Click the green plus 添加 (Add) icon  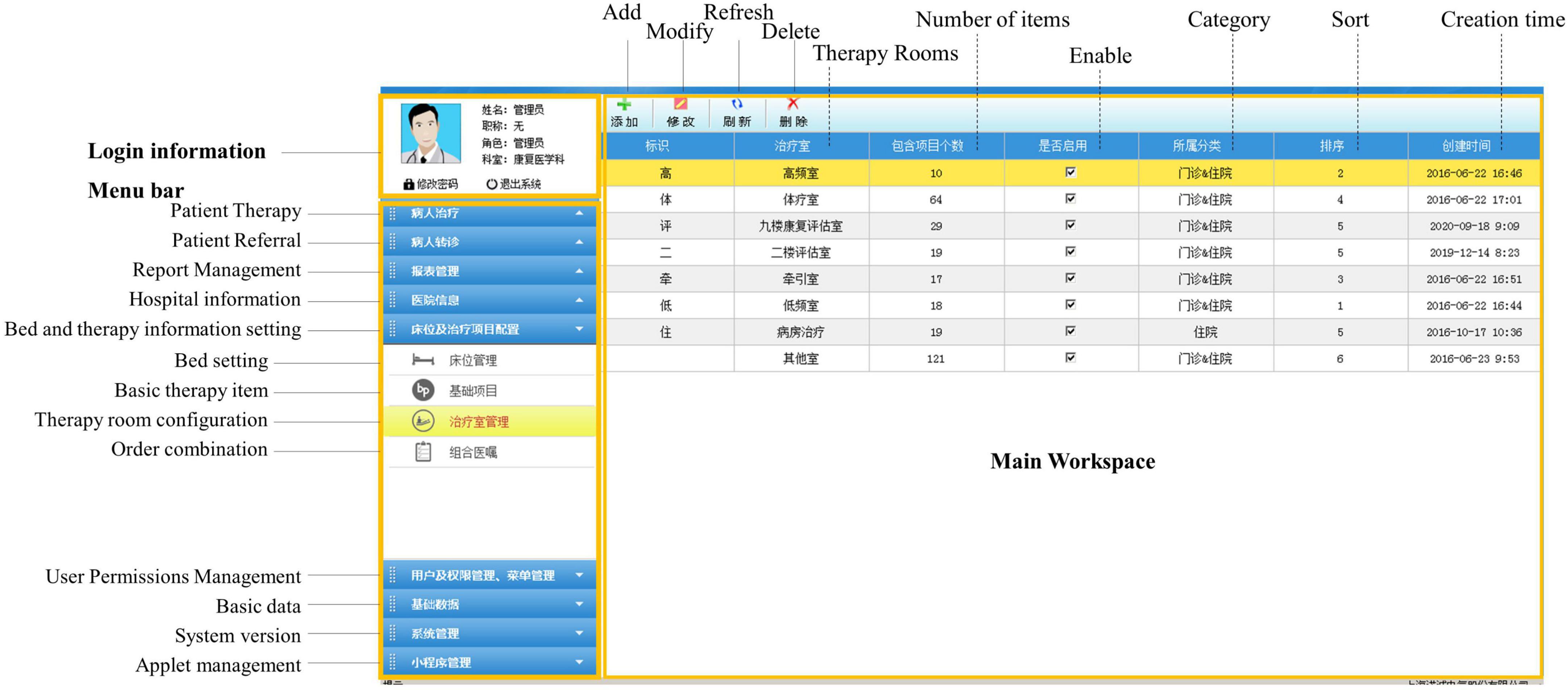click(x=624, y=104)
